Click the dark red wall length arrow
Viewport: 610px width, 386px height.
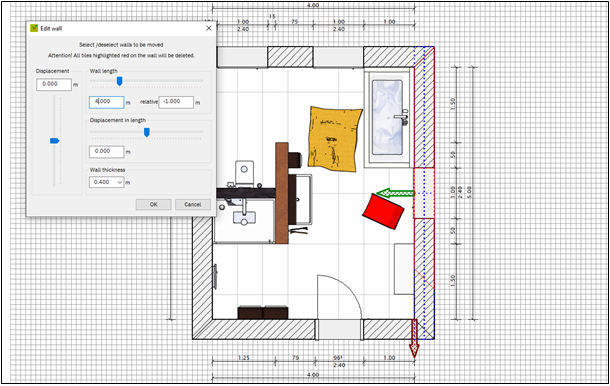[x=414, y=338]
